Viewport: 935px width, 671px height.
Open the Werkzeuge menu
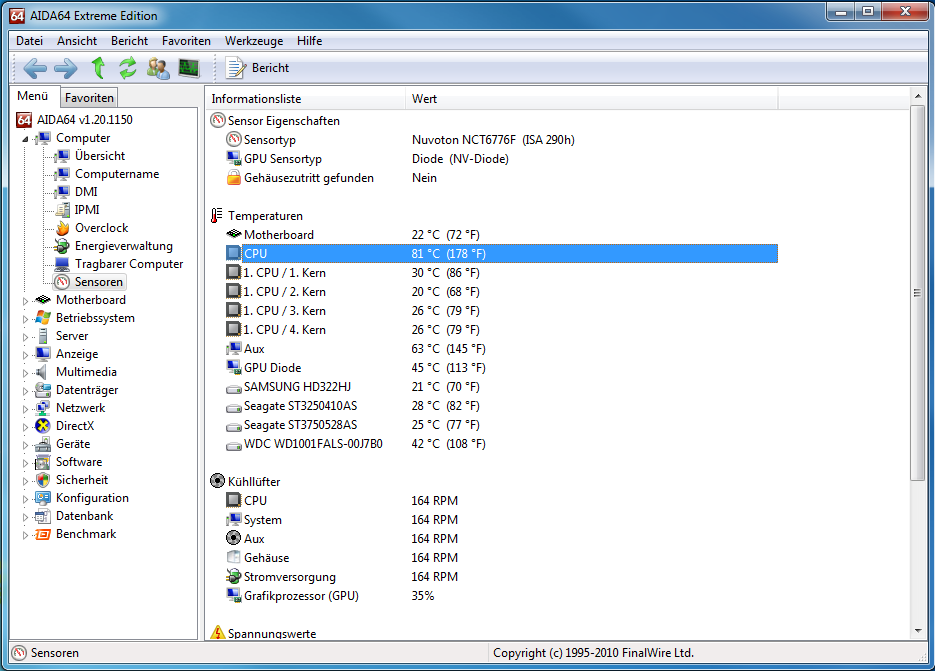254,41
